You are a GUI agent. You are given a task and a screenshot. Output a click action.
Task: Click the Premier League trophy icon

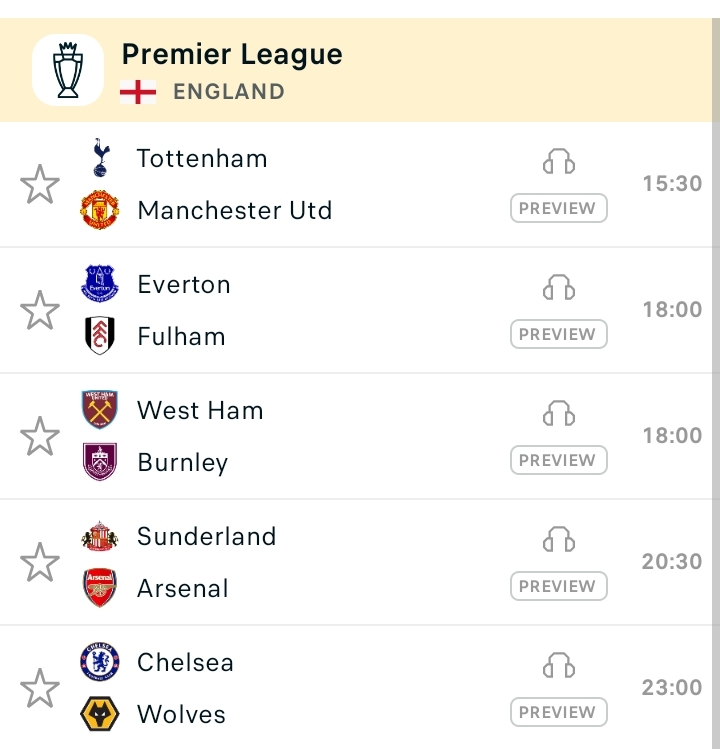tap(68, 70)
